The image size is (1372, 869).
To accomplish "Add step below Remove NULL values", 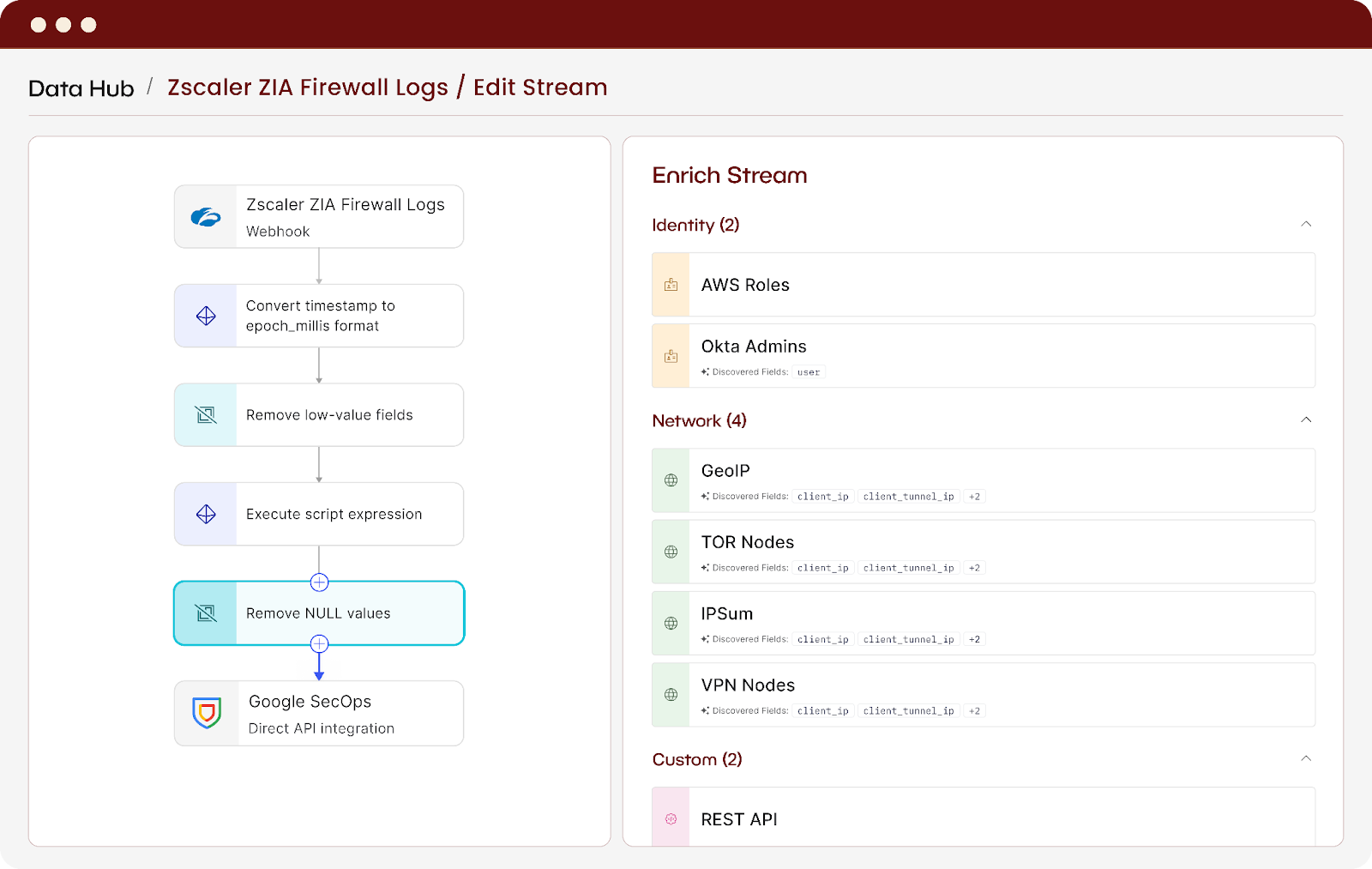I will 319,643.
